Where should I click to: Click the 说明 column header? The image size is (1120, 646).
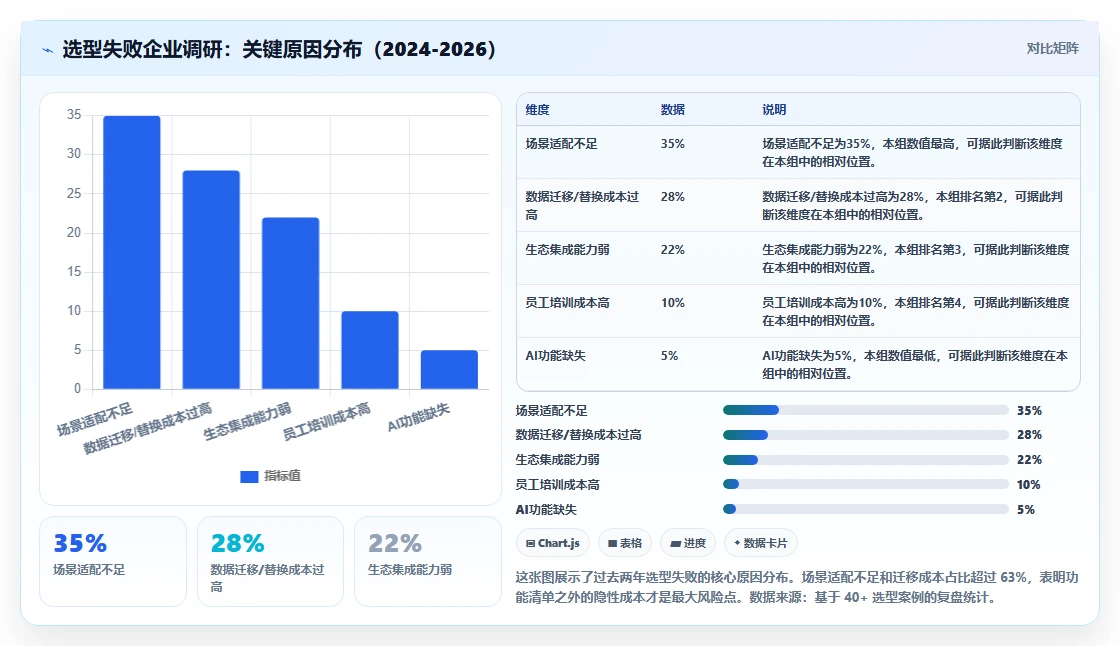pos(774,109)
